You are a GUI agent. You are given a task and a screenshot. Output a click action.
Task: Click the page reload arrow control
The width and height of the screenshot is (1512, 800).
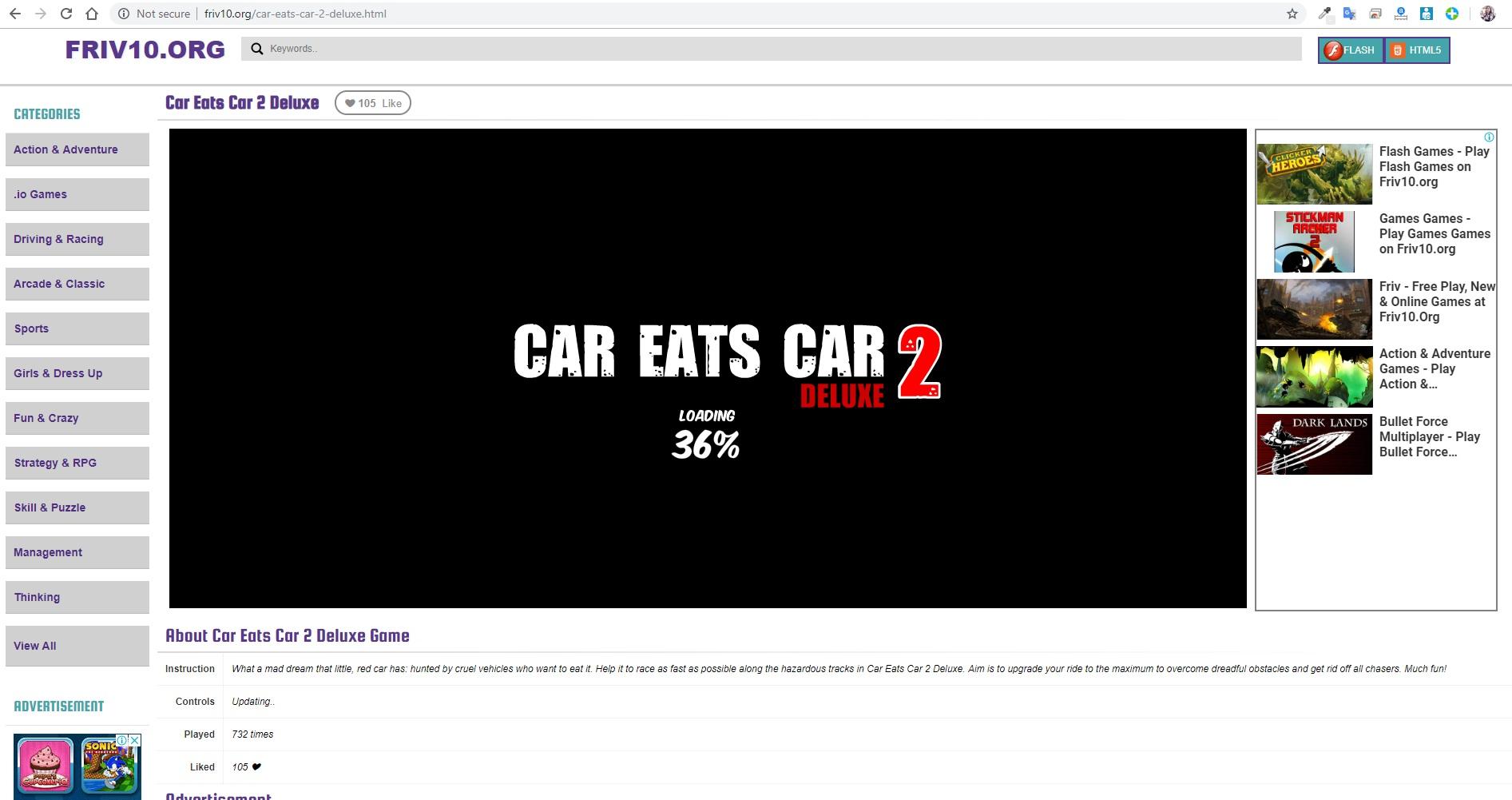point(68,14)
